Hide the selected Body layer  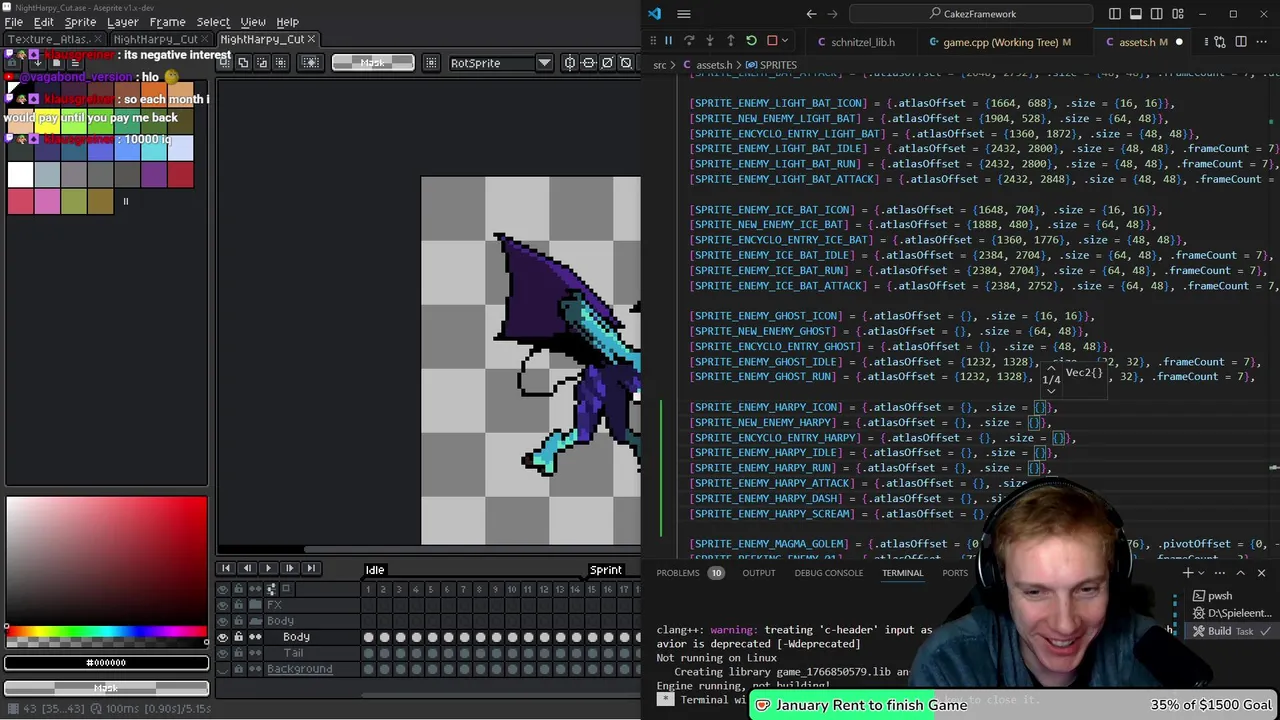pos(222,637)
